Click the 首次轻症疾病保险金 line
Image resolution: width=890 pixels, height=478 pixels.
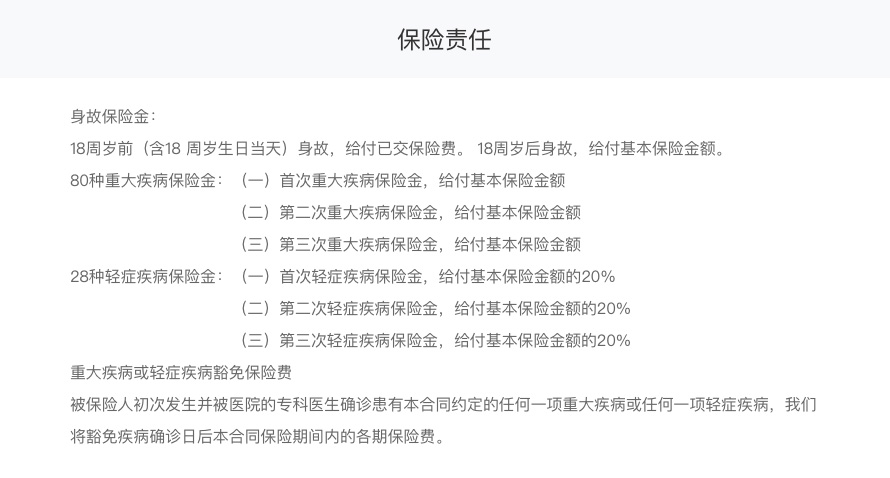[427, 276]
